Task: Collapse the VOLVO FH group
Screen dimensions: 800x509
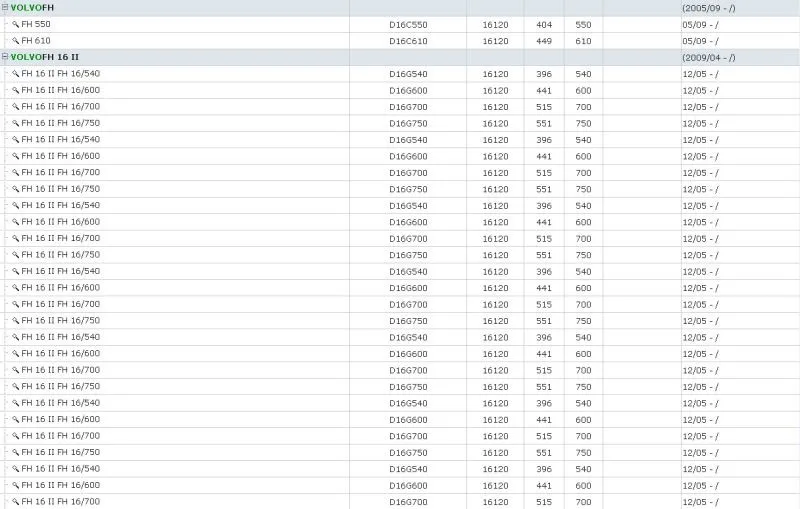Action: click(5, 8)
